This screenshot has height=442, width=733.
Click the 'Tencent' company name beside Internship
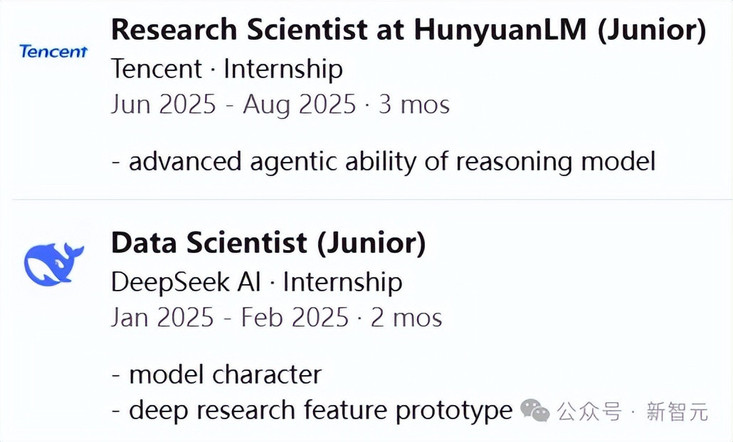(x=157, y=69)
